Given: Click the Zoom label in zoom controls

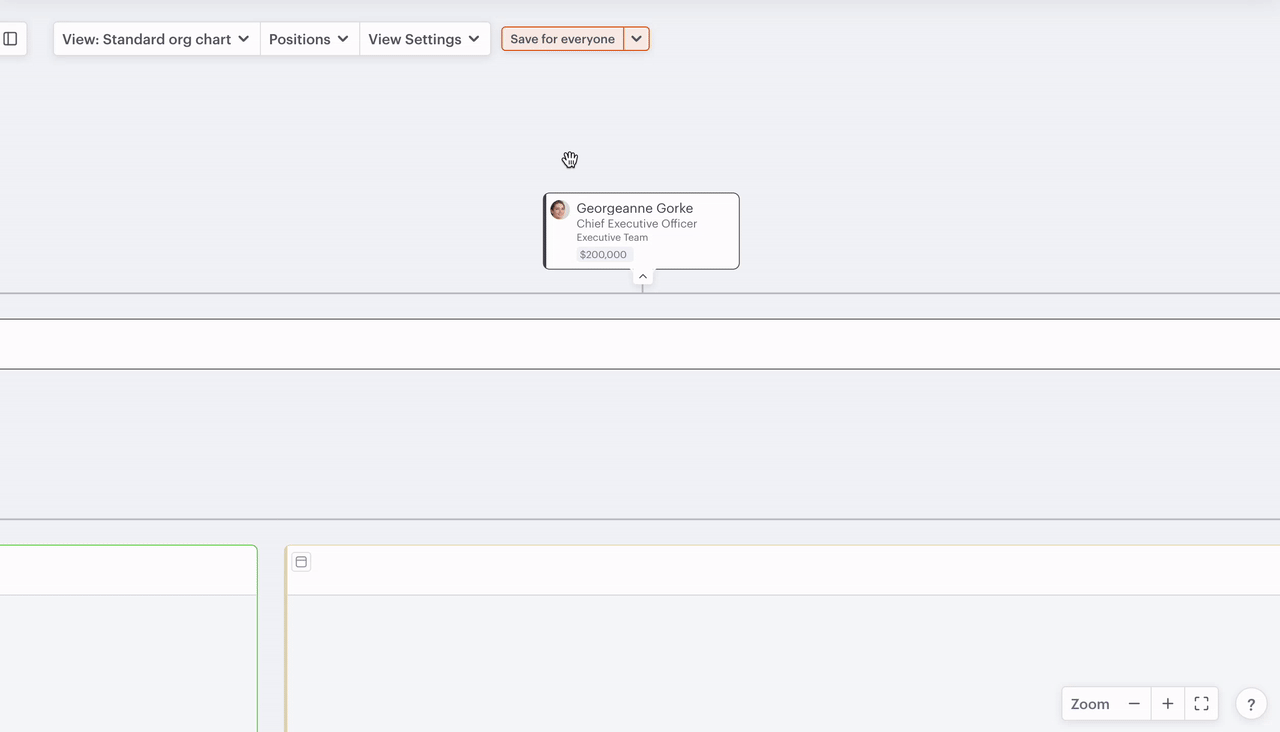Looking at the screenshot, I should 1090,704.
